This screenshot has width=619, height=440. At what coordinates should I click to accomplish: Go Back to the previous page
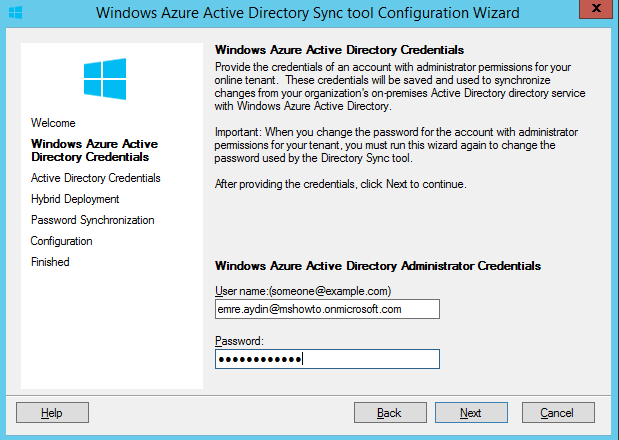click(390, 413)
